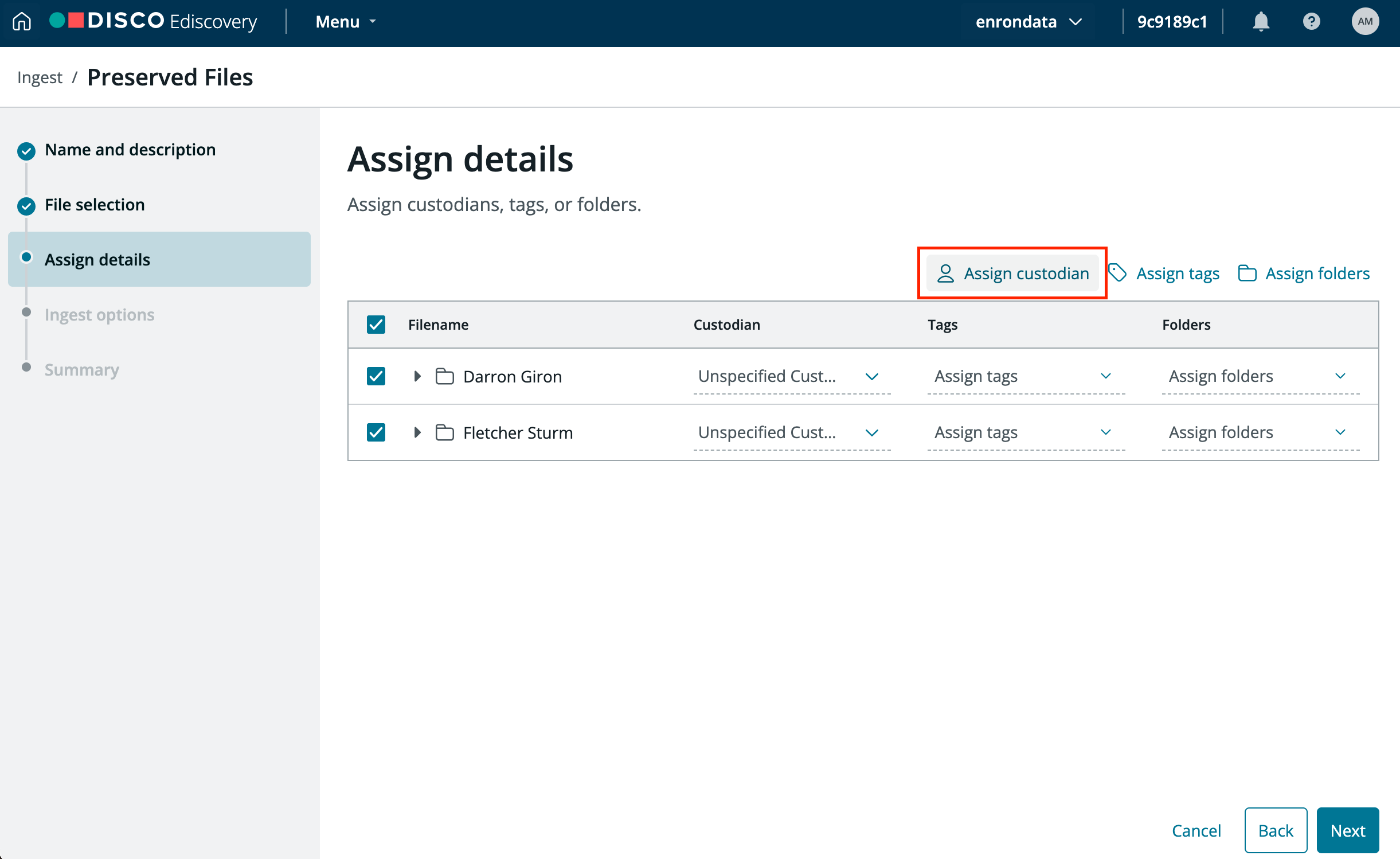
Task: Open Custodian dropdown for Fletcher Sturm
Action: coord(792,433)
